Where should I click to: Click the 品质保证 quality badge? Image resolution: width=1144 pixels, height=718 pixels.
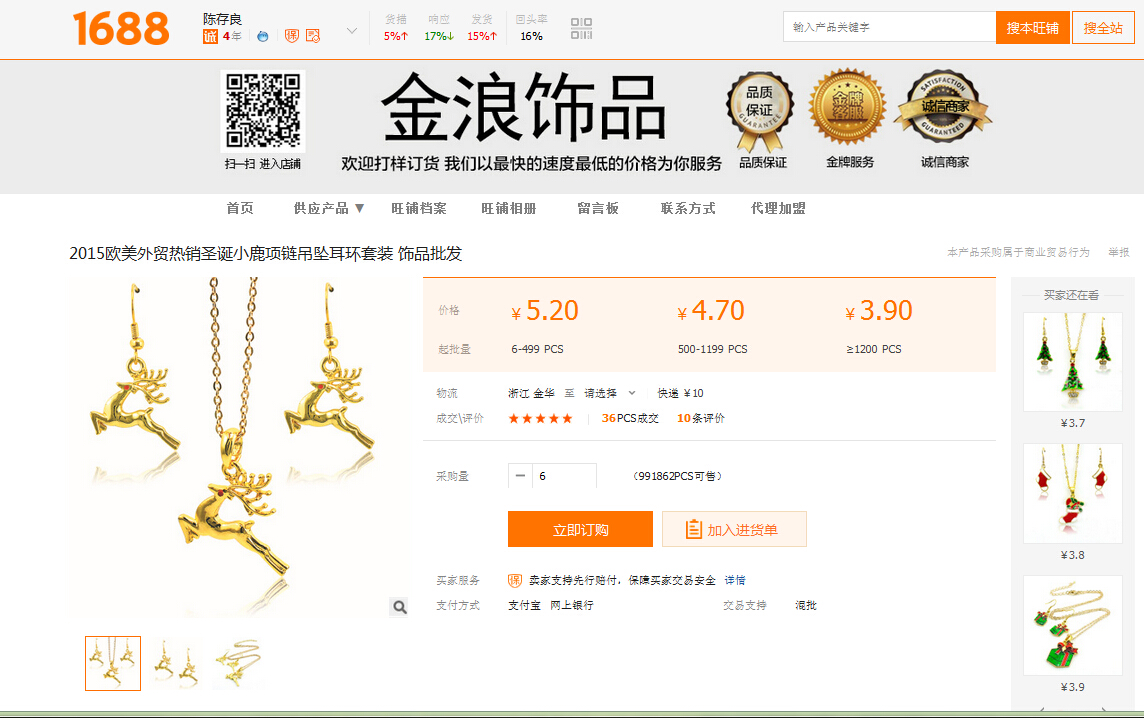[x=760, y=109]
